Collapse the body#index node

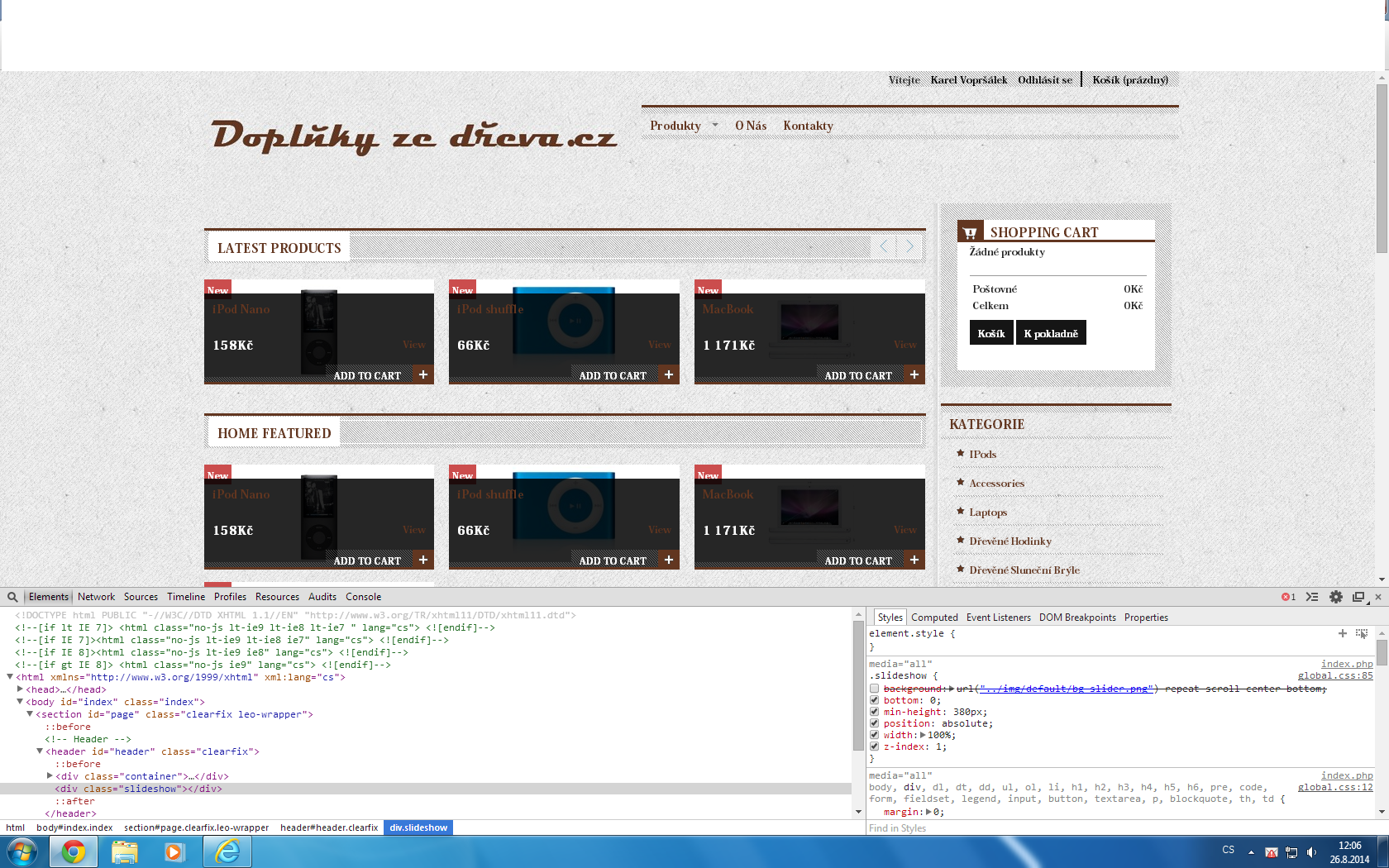tap(20, 702)
